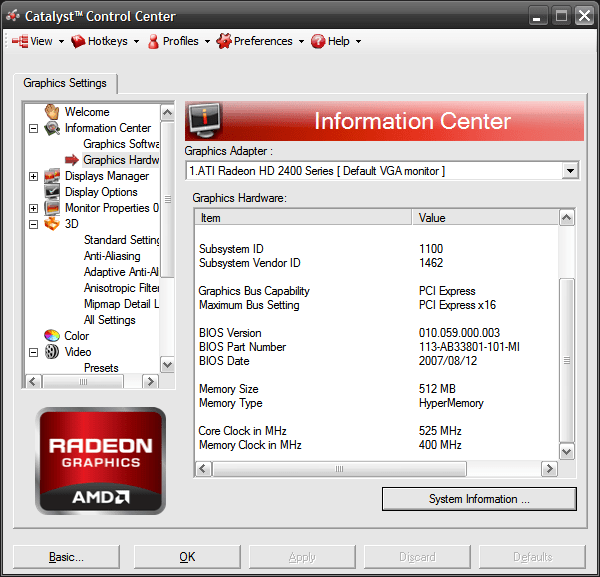Click the System Information button

click(x=479, y=499)
